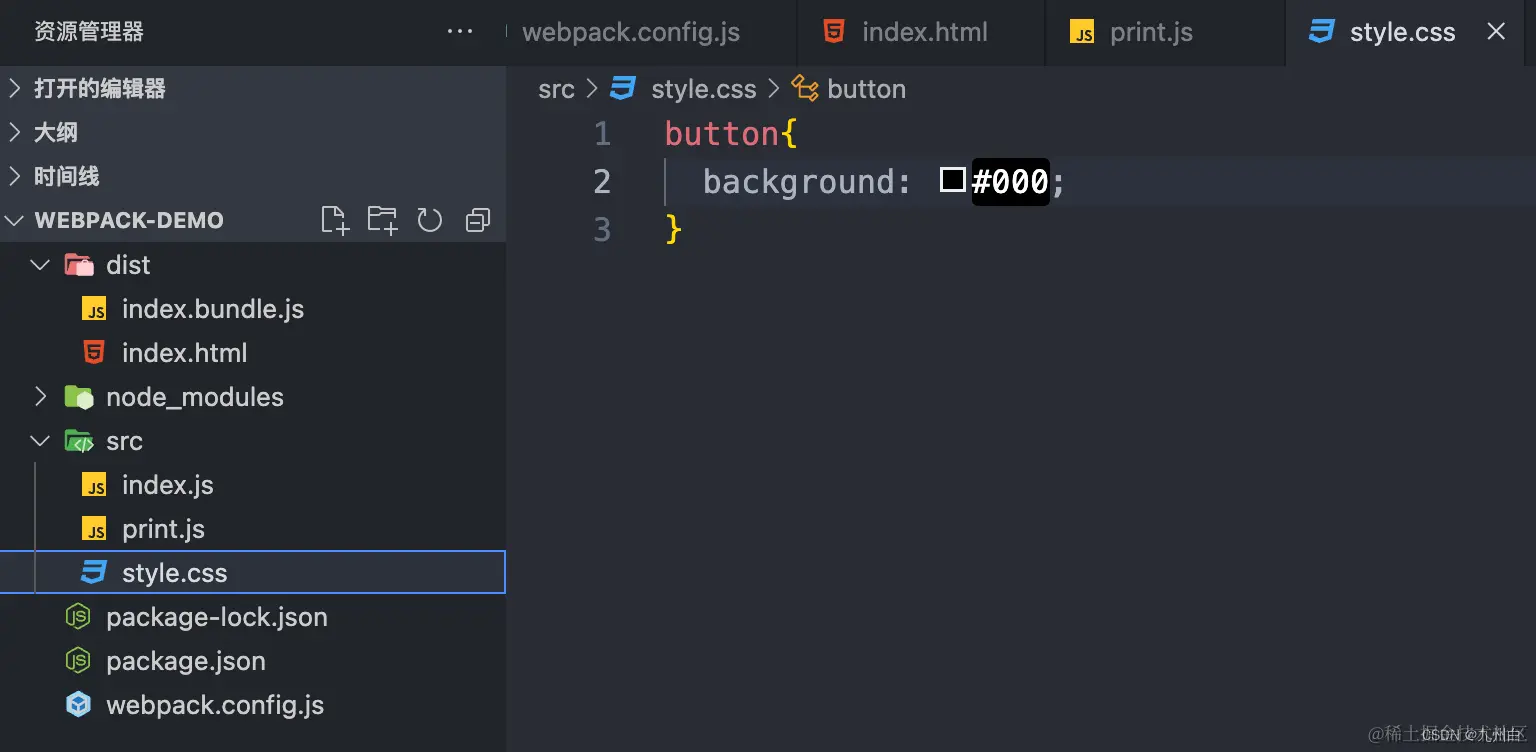Click the Node icon beside package-lock.json

pyautogui.click(x=78, y=617)
